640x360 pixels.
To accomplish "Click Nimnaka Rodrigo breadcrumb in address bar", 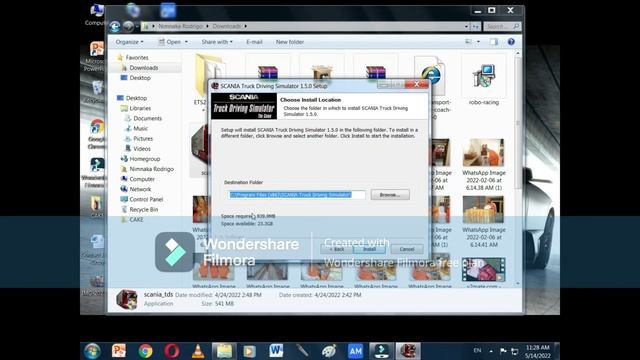I will (x=180, y=27).
